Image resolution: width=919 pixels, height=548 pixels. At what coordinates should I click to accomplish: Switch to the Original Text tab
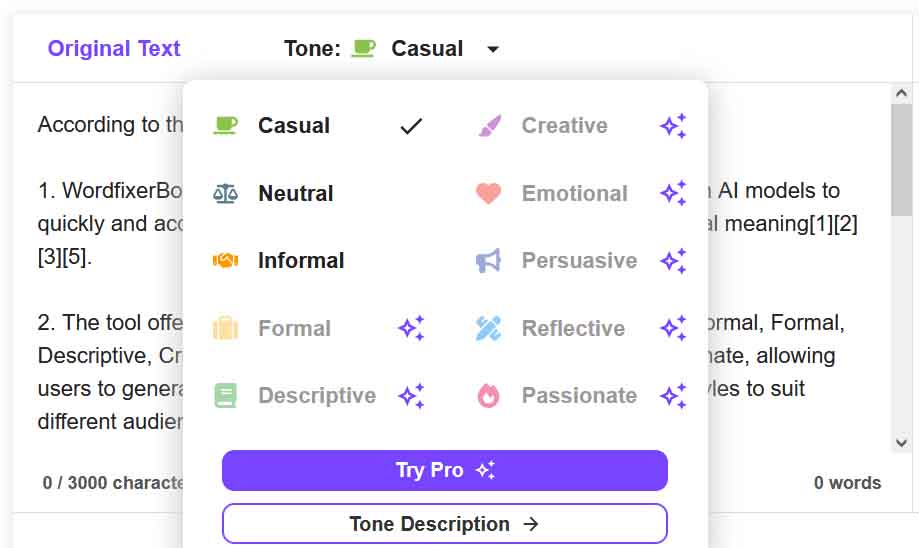point(114,49)
